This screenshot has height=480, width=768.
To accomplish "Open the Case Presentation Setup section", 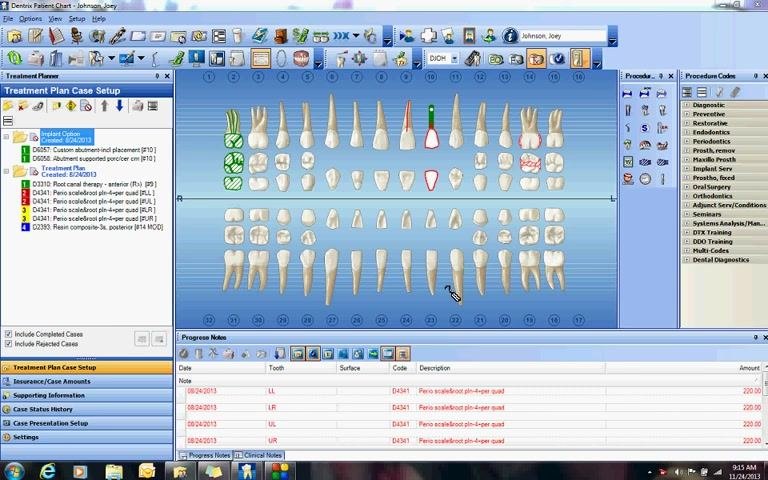I will (x=87, y=423).
